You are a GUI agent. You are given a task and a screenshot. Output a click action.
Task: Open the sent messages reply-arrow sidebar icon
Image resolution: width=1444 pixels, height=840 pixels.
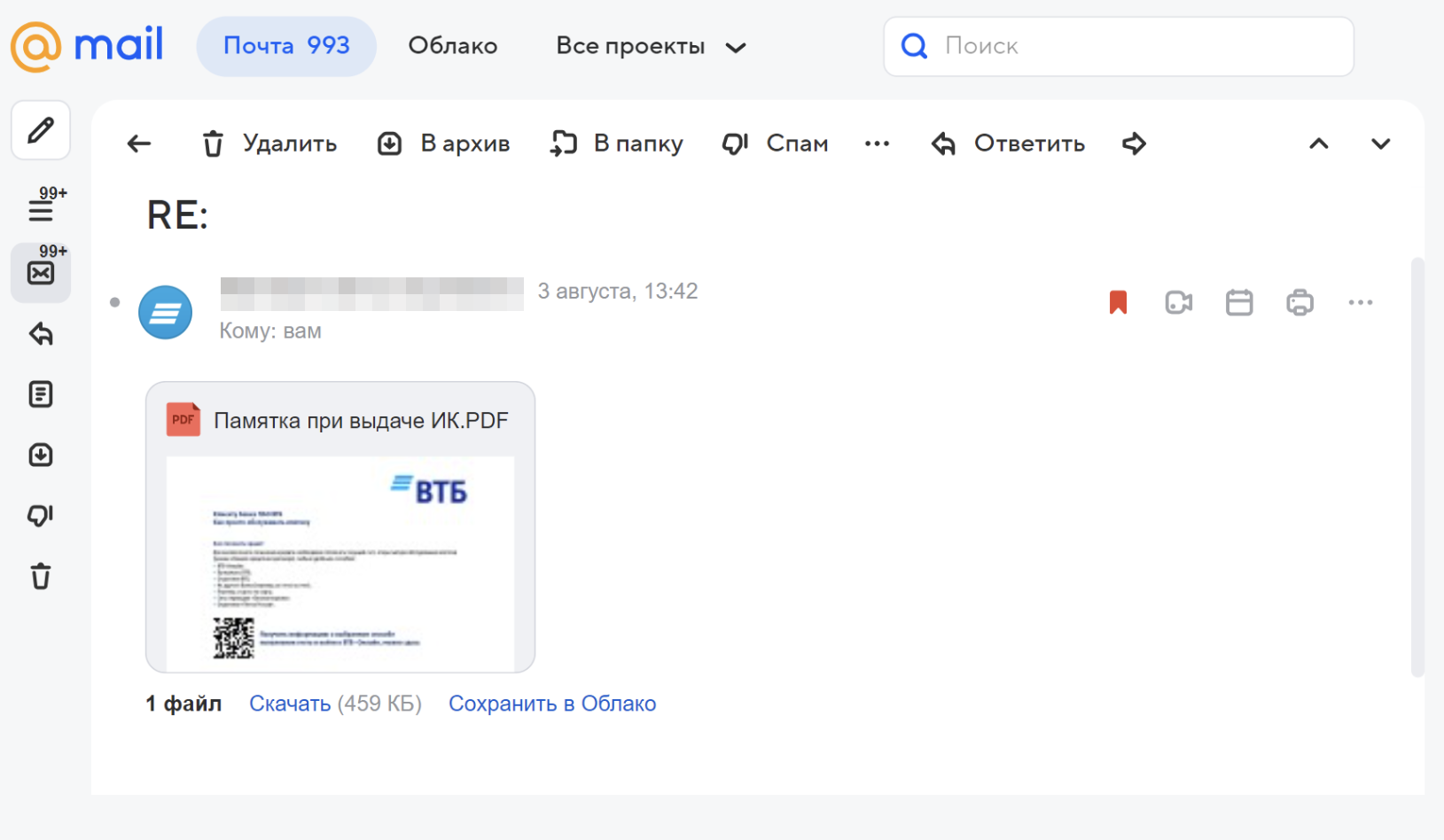(41, 334)
